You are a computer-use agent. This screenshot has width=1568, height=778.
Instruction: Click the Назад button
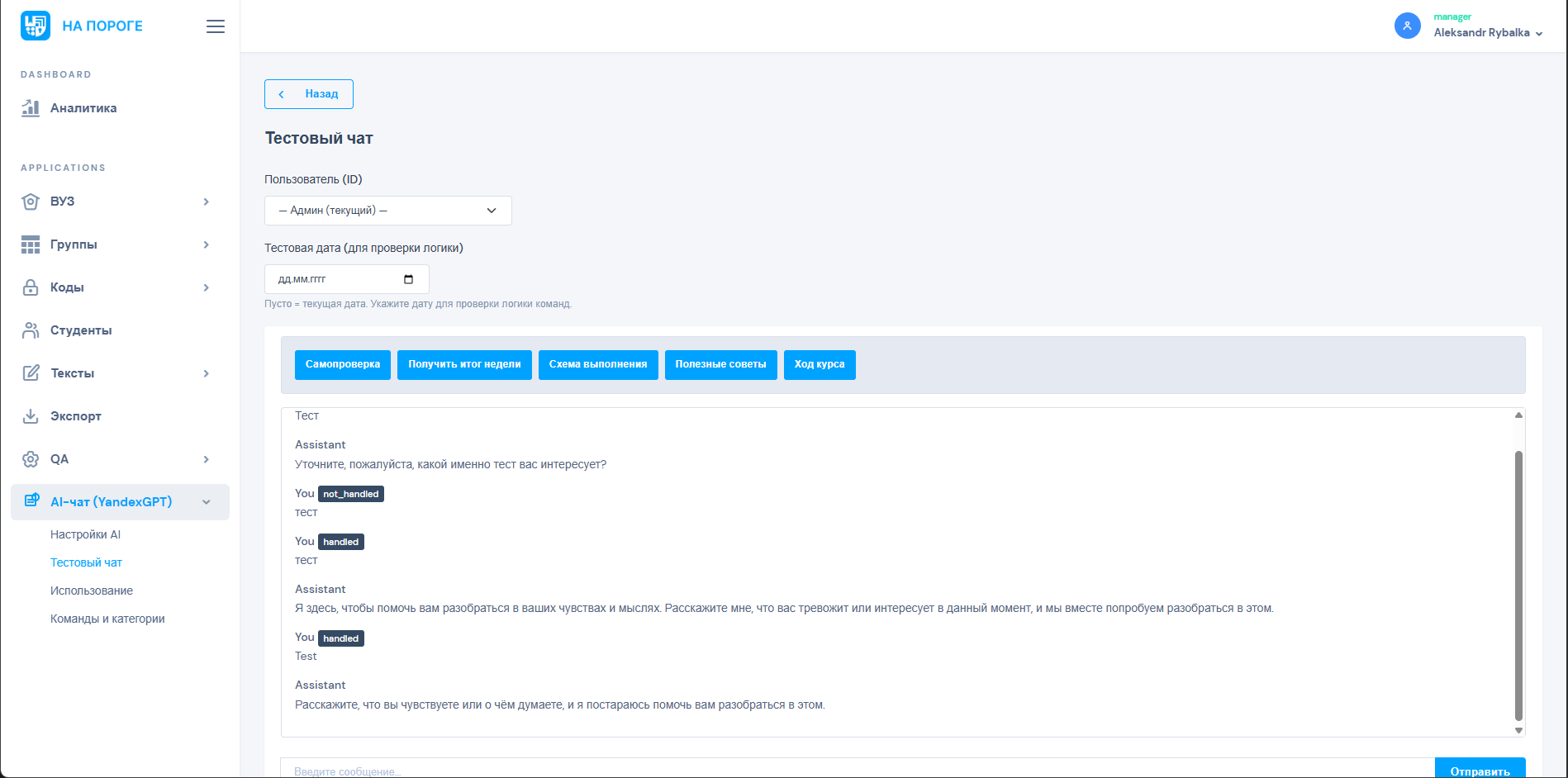click(309, 94)
